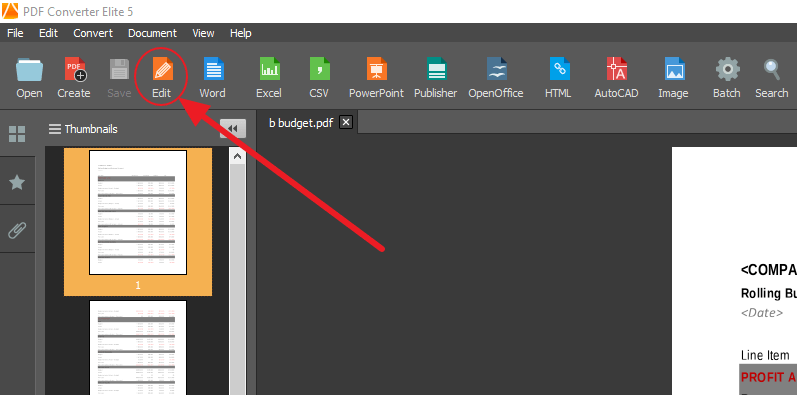This screenshot has height=395, width=797.
Task: Select the Publisher conversion icon
Action: click(x=436, y=70)
